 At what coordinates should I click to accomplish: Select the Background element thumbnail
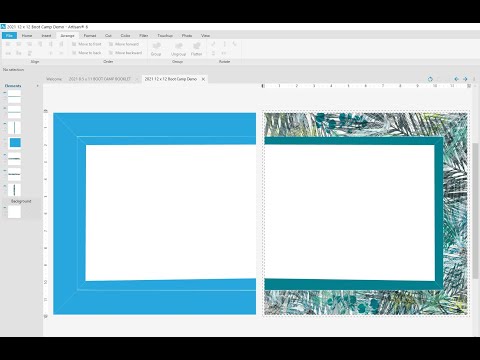[x=14, y=212]
